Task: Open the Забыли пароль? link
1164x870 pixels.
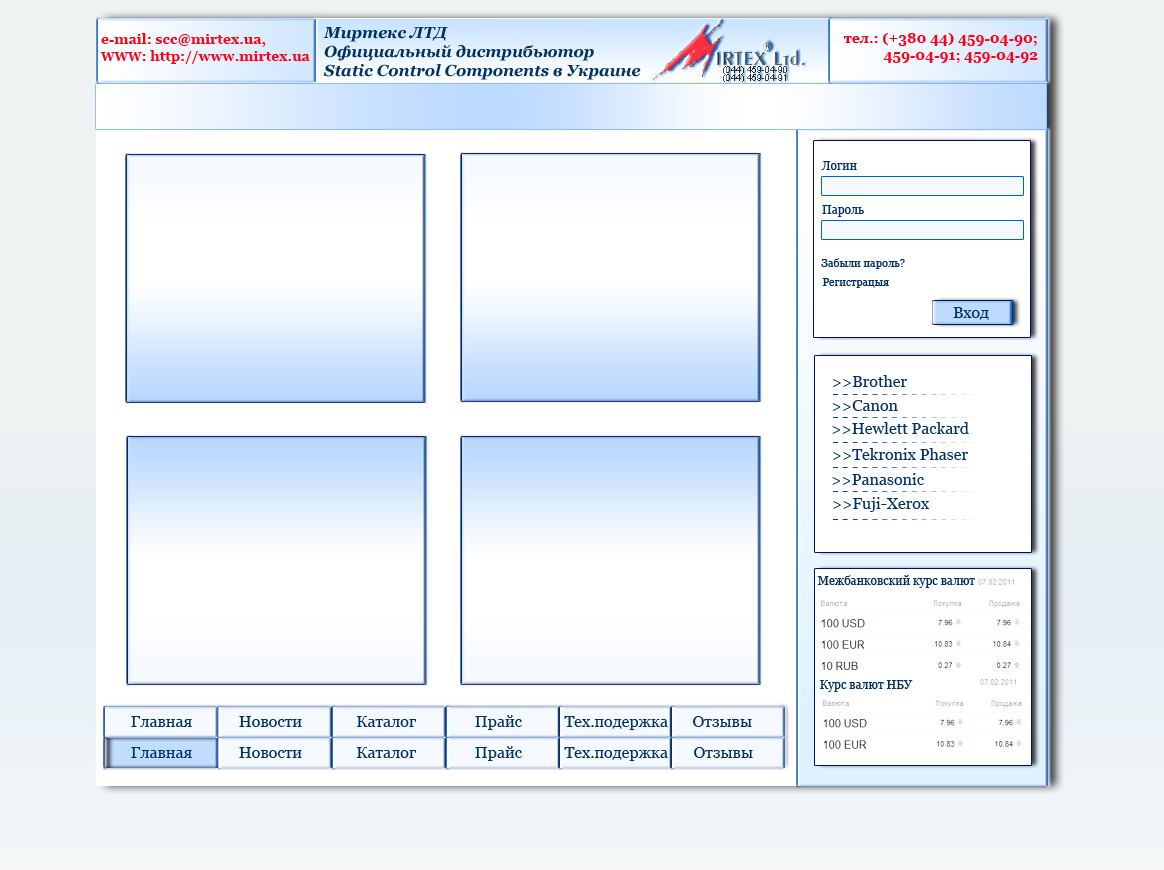Action: click(x=863, y=263)
